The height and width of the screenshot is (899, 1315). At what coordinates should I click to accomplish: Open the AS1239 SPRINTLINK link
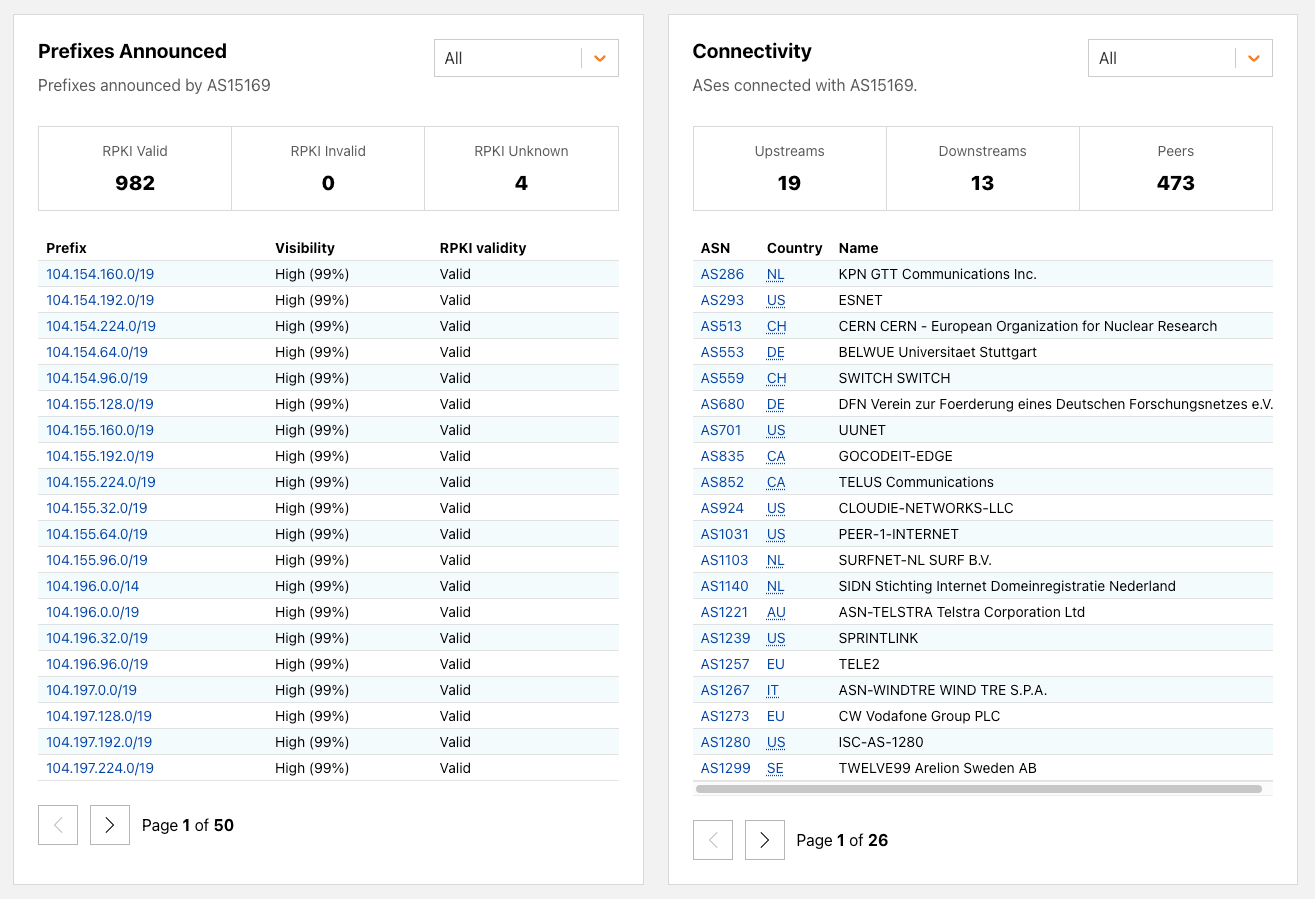click(725, 638)
